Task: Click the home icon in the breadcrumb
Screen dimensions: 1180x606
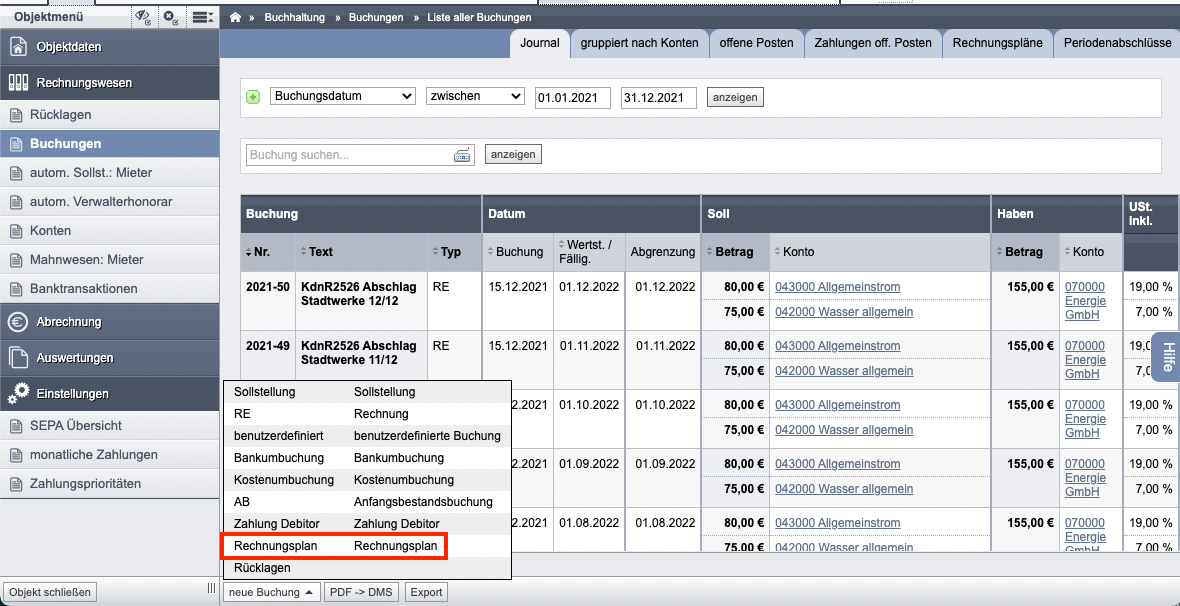Action: (x=236, y=17)
